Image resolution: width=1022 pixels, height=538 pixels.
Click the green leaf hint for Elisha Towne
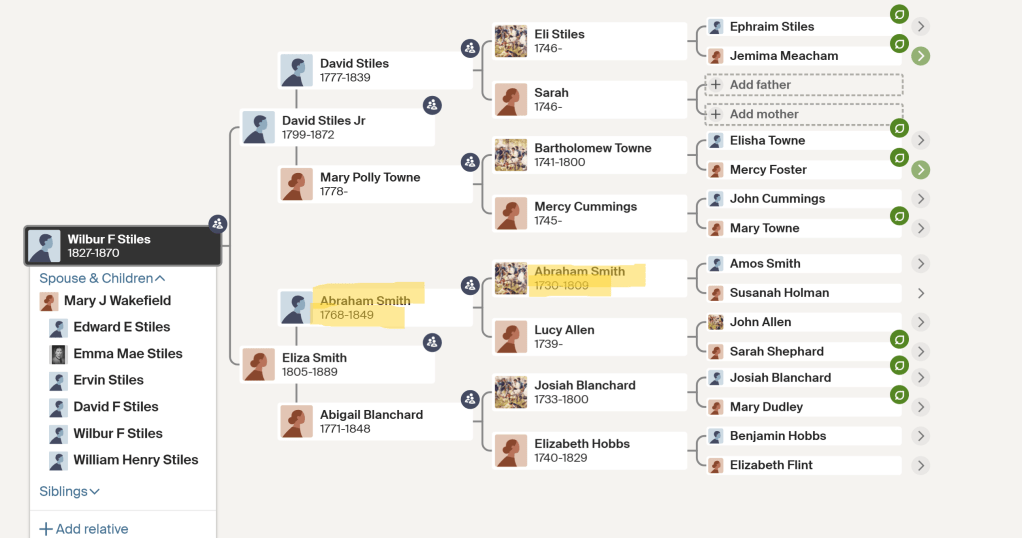[899, 128]
